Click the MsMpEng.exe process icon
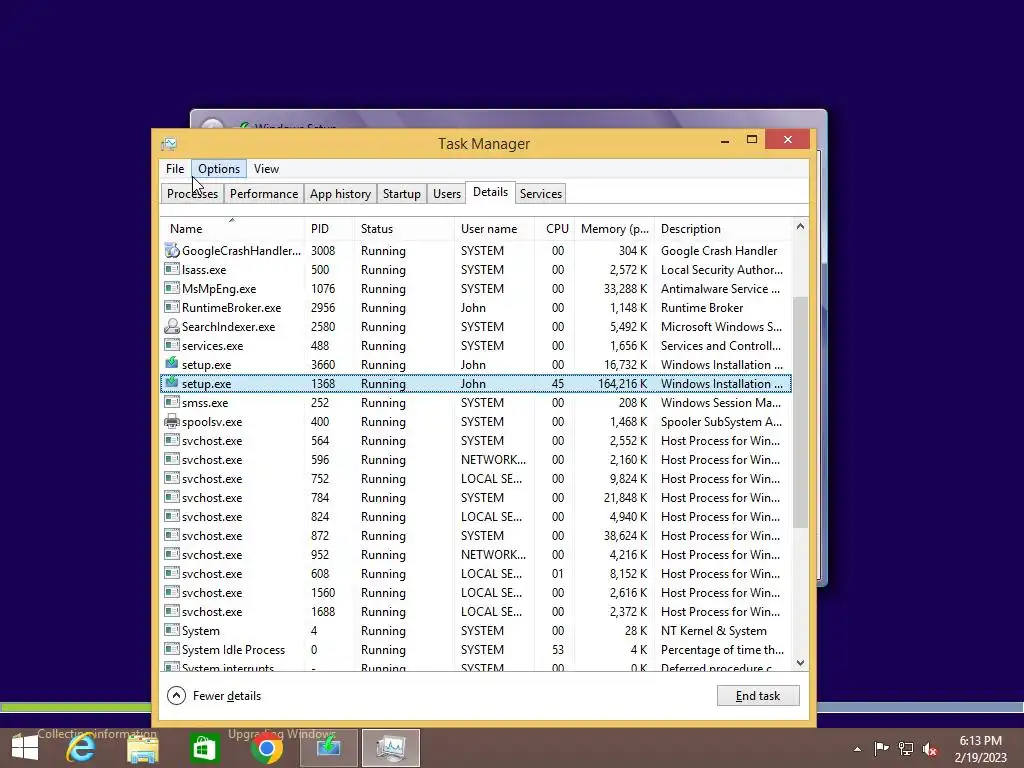 tap(172, 288)
